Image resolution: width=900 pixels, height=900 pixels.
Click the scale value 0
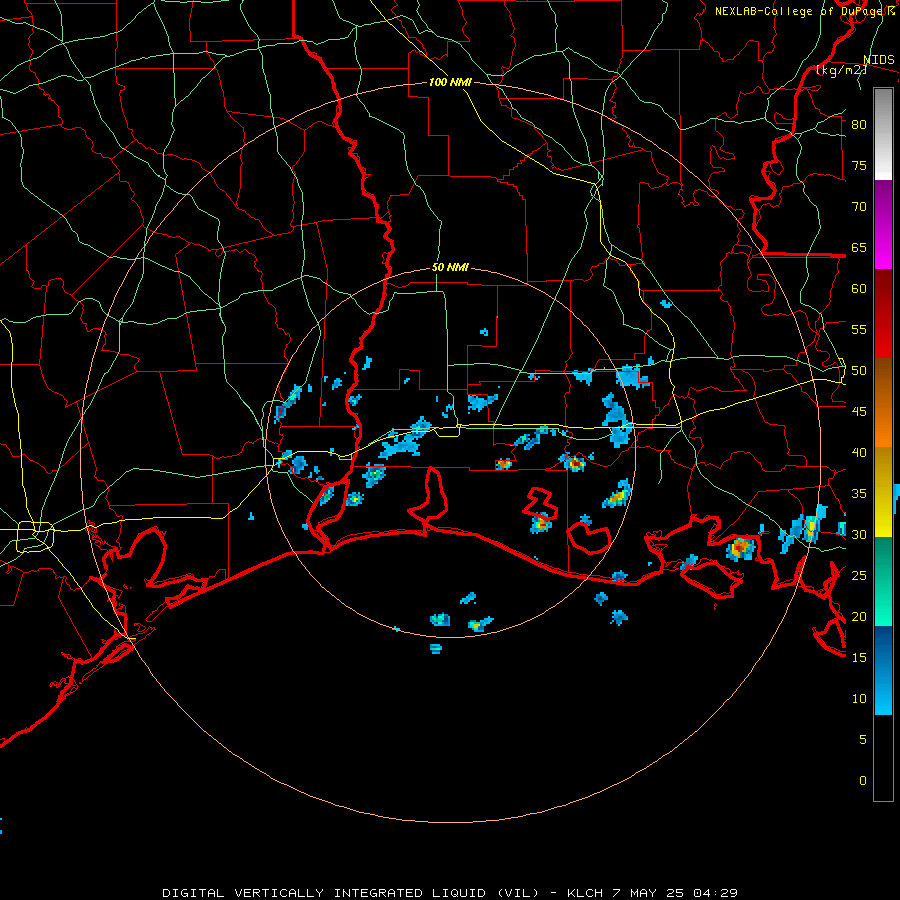863,781
